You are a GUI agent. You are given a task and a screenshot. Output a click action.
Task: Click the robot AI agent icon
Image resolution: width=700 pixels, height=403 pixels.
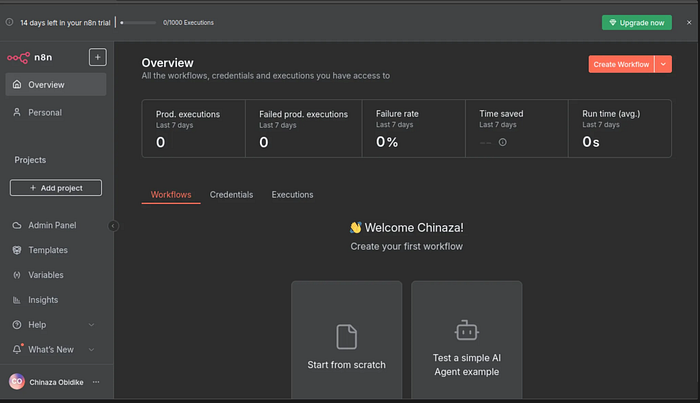467,330
